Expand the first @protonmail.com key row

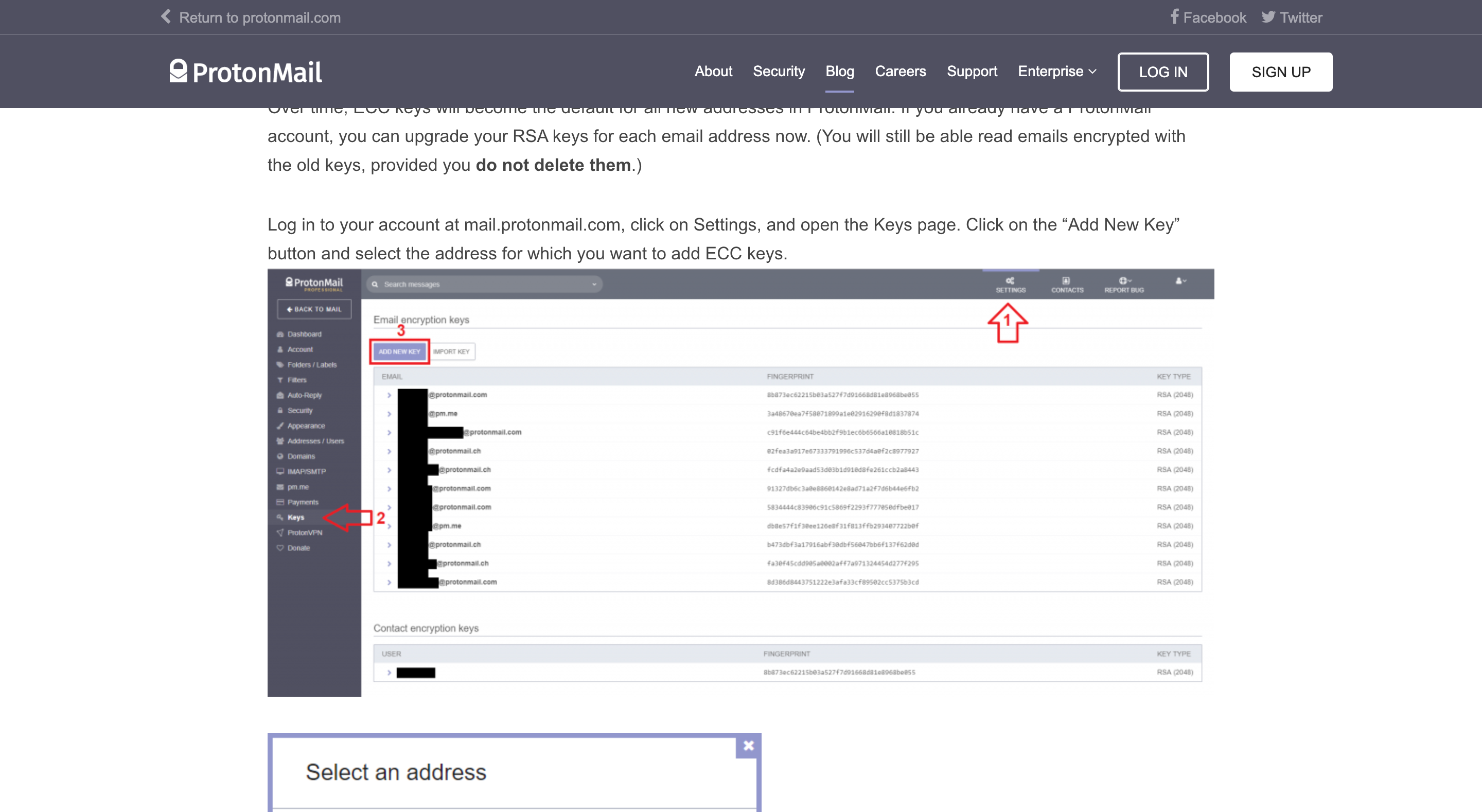pos(390,395)
